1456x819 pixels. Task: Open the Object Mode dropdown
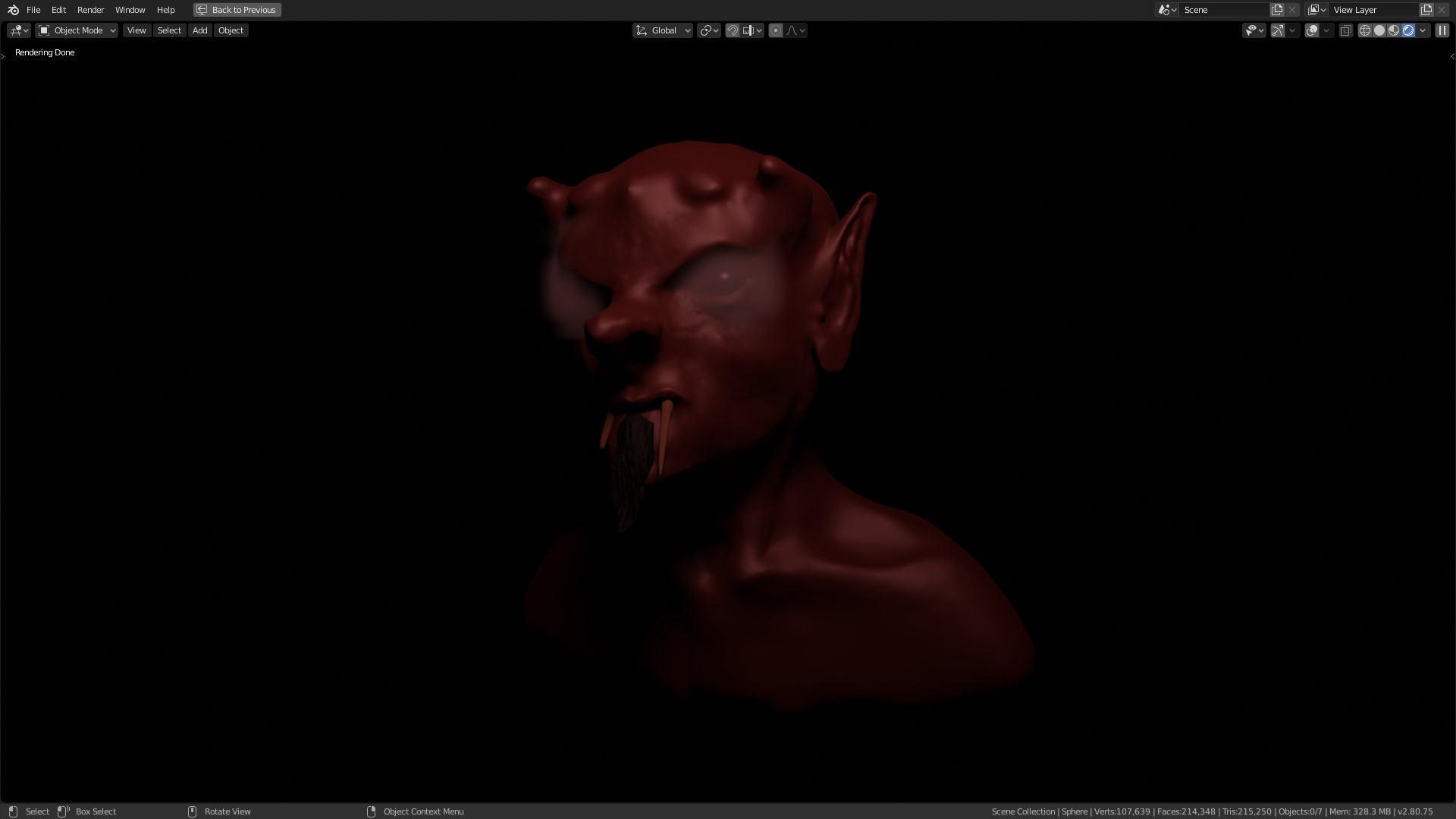(77, 30)
